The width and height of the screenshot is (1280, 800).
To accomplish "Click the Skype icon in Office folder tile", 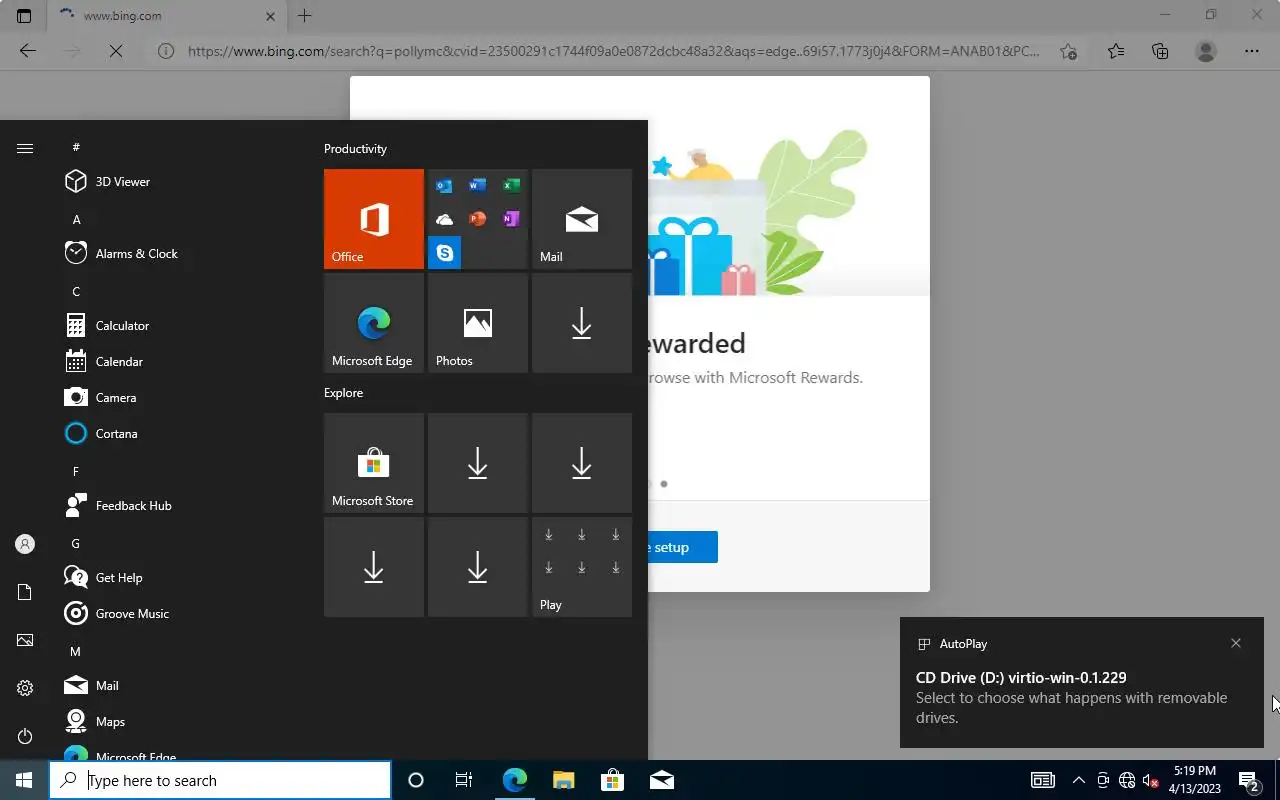I will [444, 253].
